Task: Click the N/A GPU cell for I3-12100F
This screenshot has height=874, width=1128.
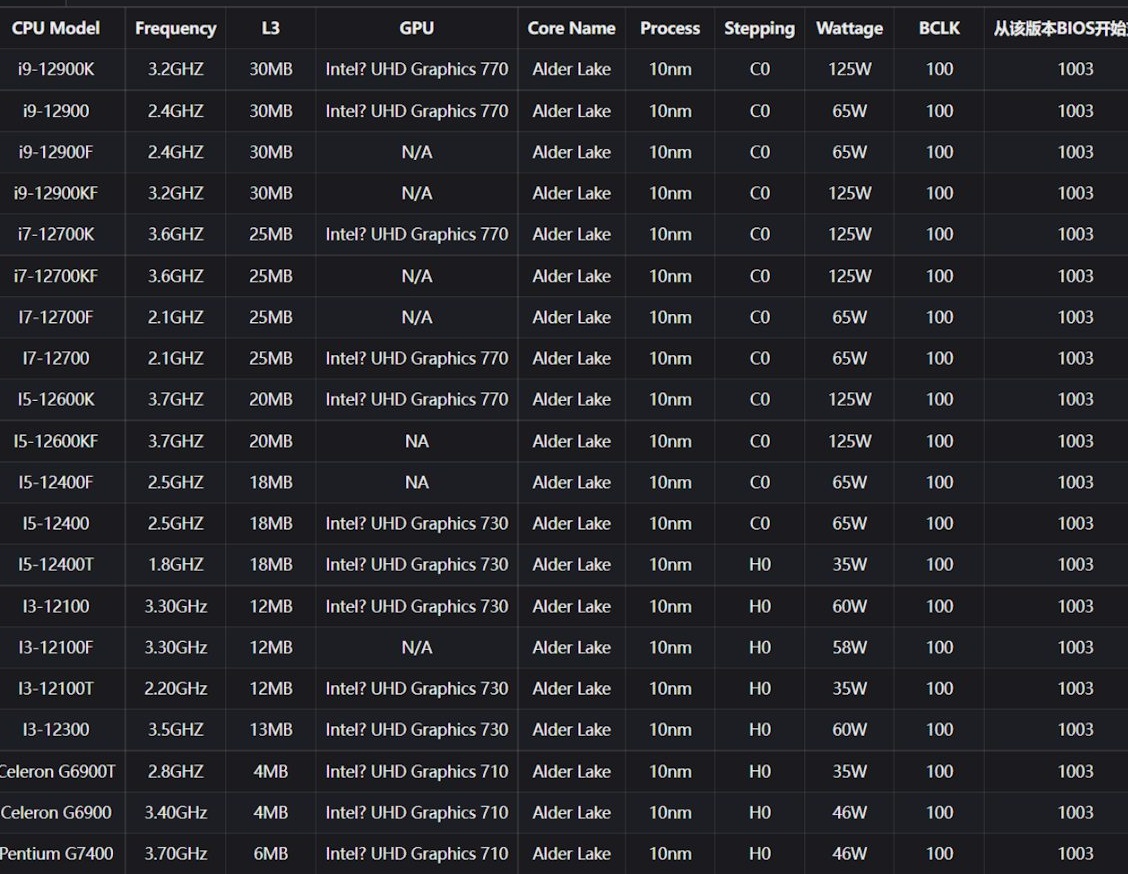Action: 417,647
